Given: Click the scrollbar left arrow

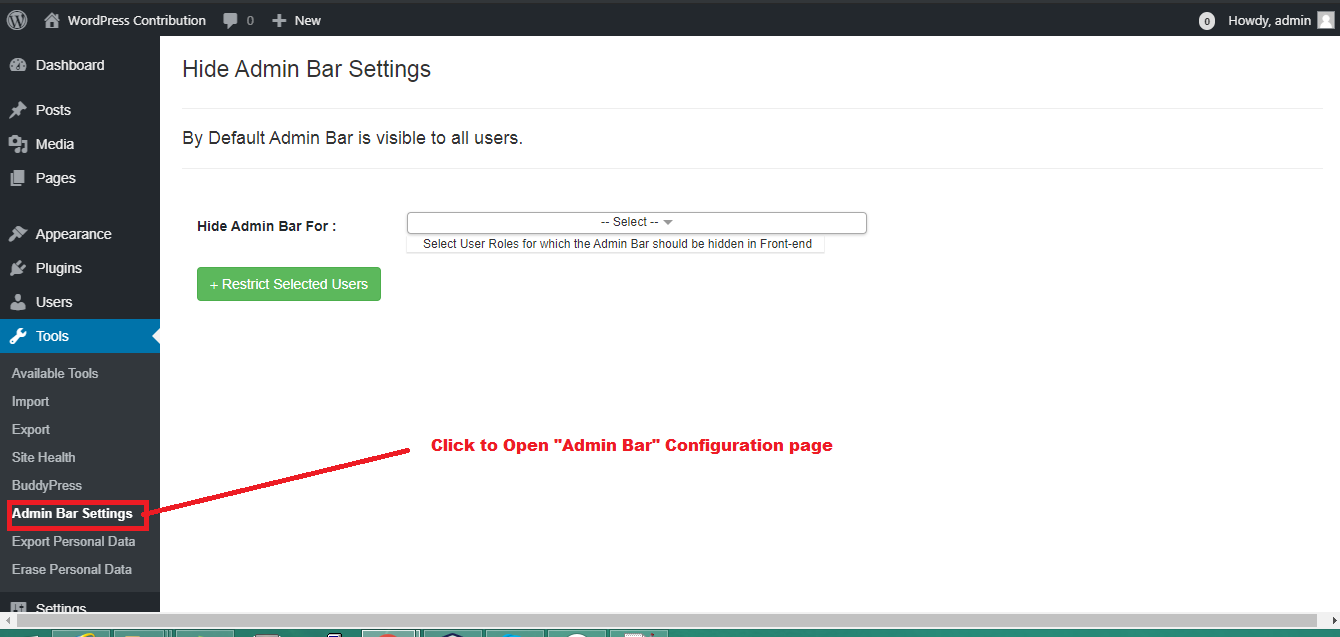Looking at the screenshot, I should pos(7,621).
